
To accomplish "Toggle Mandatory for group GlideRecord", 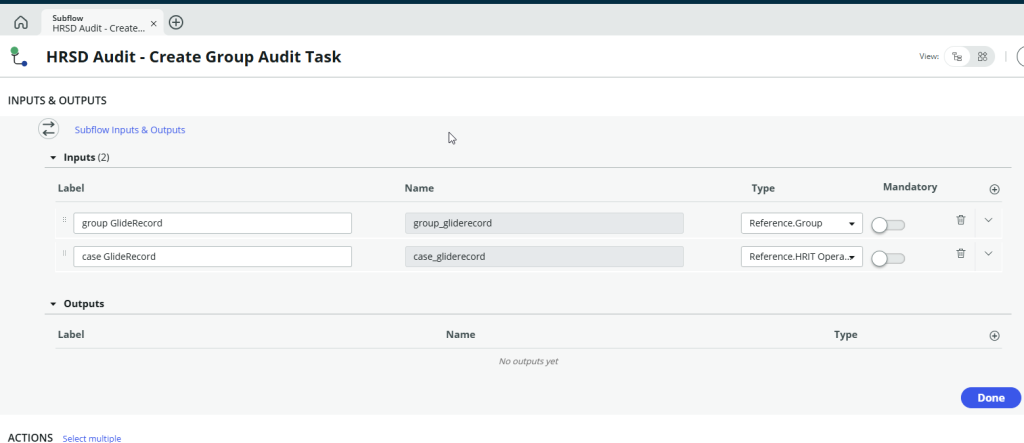I will tap(887, 224).
